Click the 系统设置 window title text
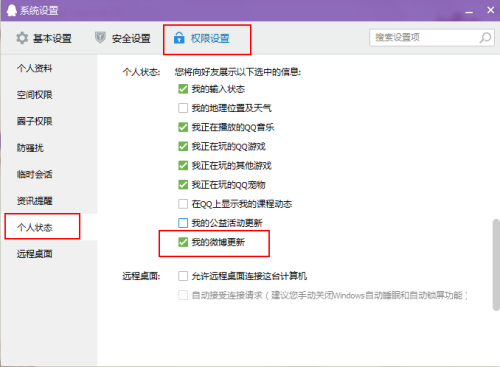 point(39,11)
